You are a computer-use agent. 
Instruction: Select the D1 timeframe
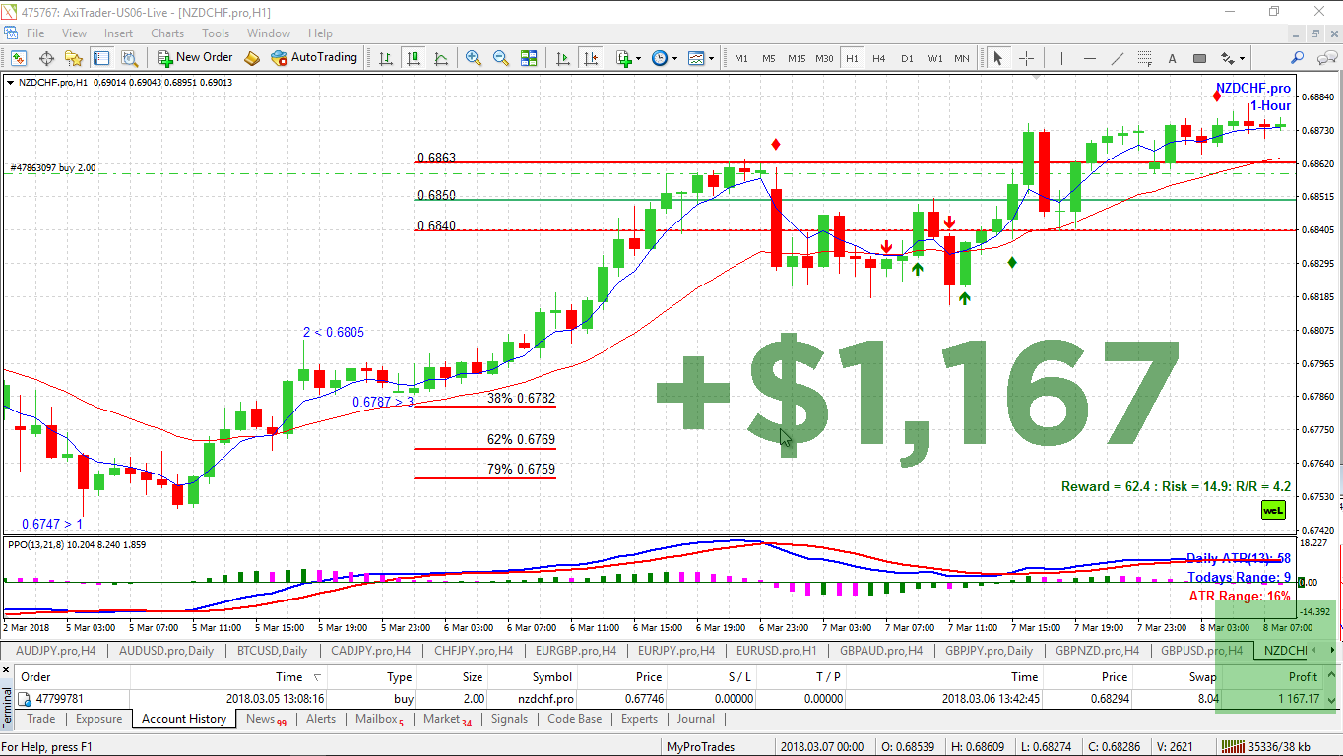coord(907,58)
